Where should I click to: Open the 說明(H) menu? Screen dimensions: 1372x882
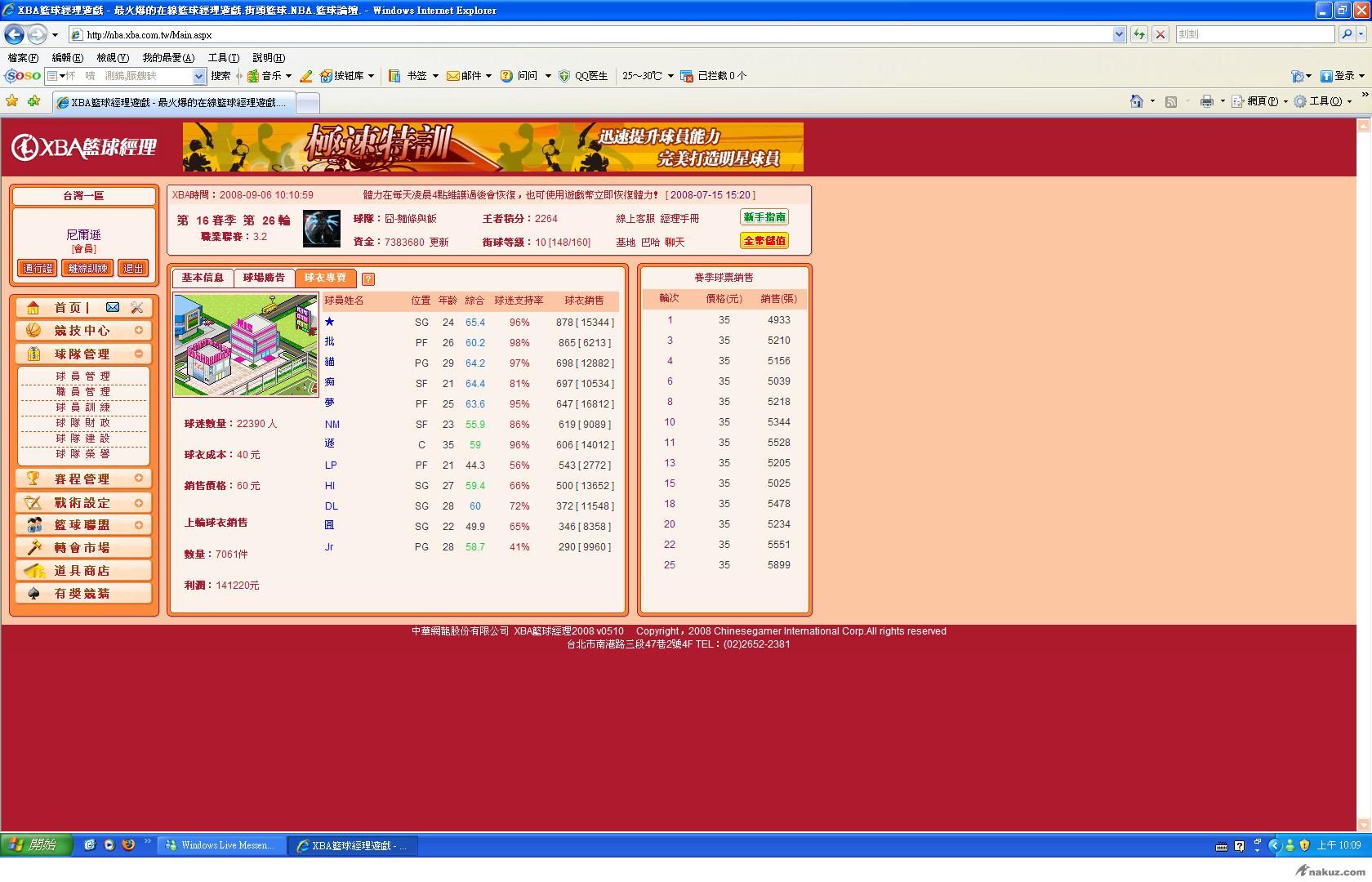[269, 58]
